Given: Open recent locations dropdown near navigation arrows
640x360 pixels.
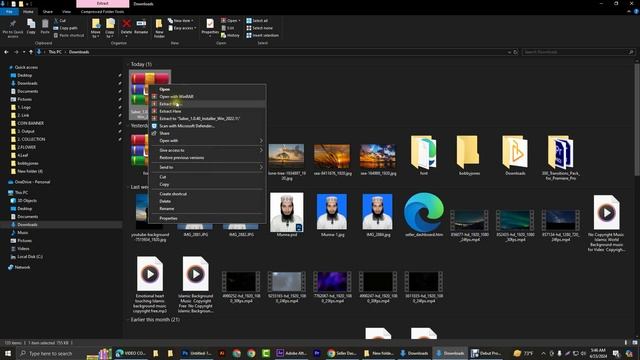Looking at the screenshot, I should (24, 52).
